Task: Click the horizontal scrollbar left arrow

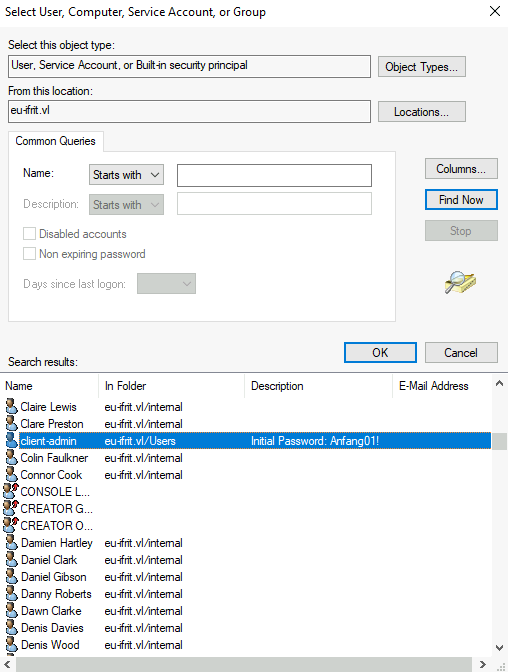Action: coord(7,664)
